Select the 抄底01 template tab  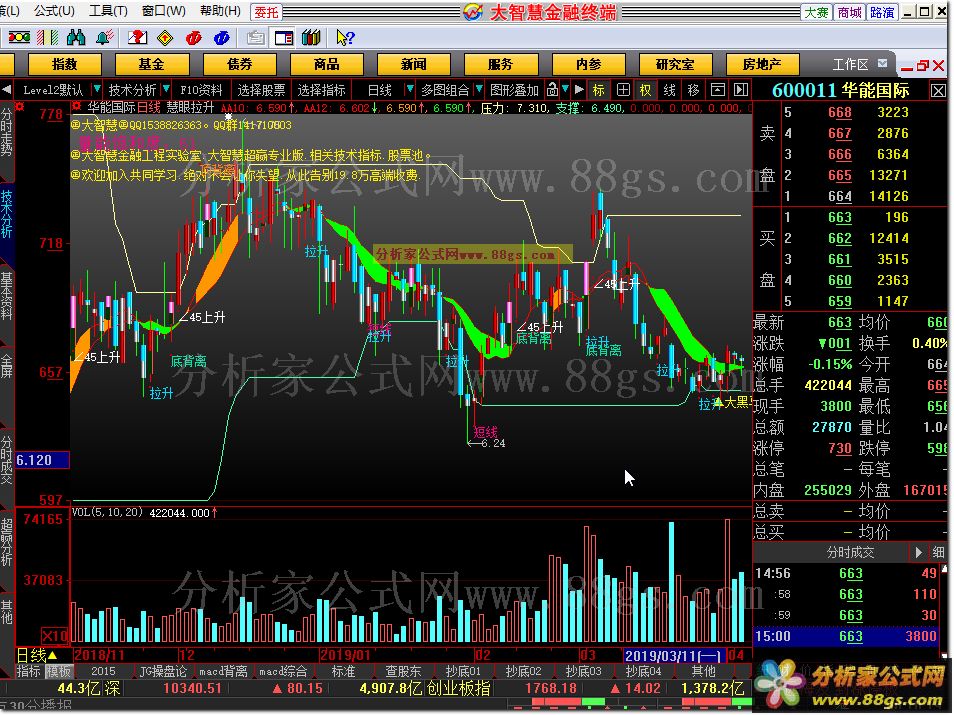point(463,671)
